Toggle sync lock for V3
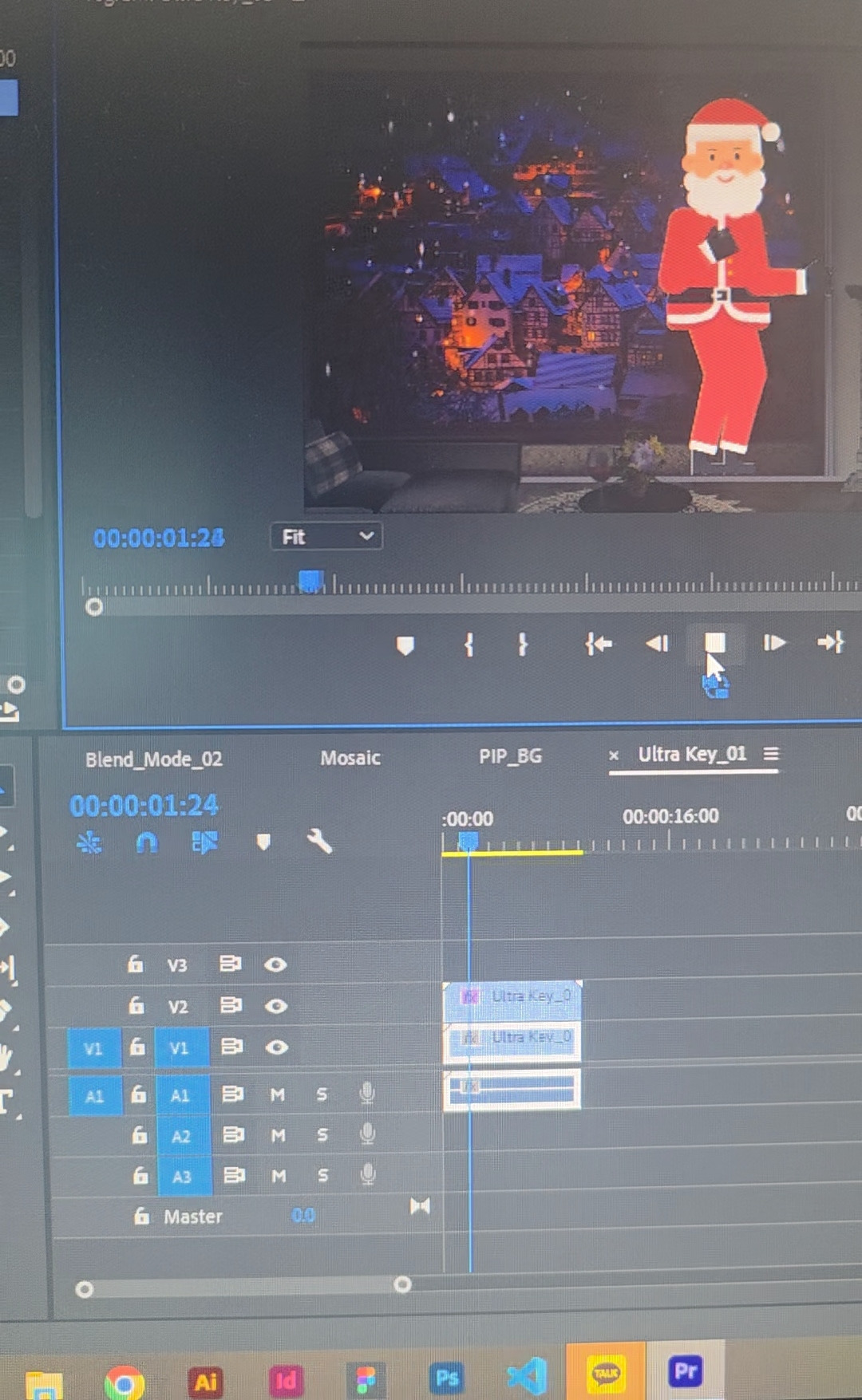862x1400 pixels. [x=231, y=964]
